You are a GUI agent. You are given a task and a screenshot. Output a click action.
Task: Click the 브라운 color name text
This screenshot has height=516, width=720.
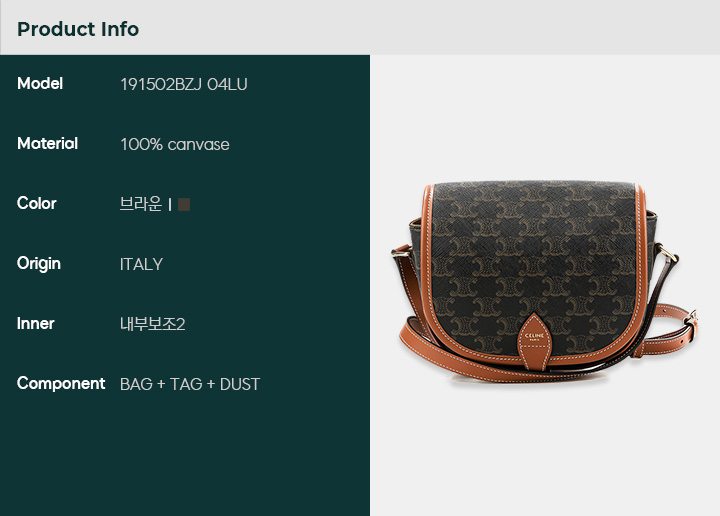click(141, 204)
